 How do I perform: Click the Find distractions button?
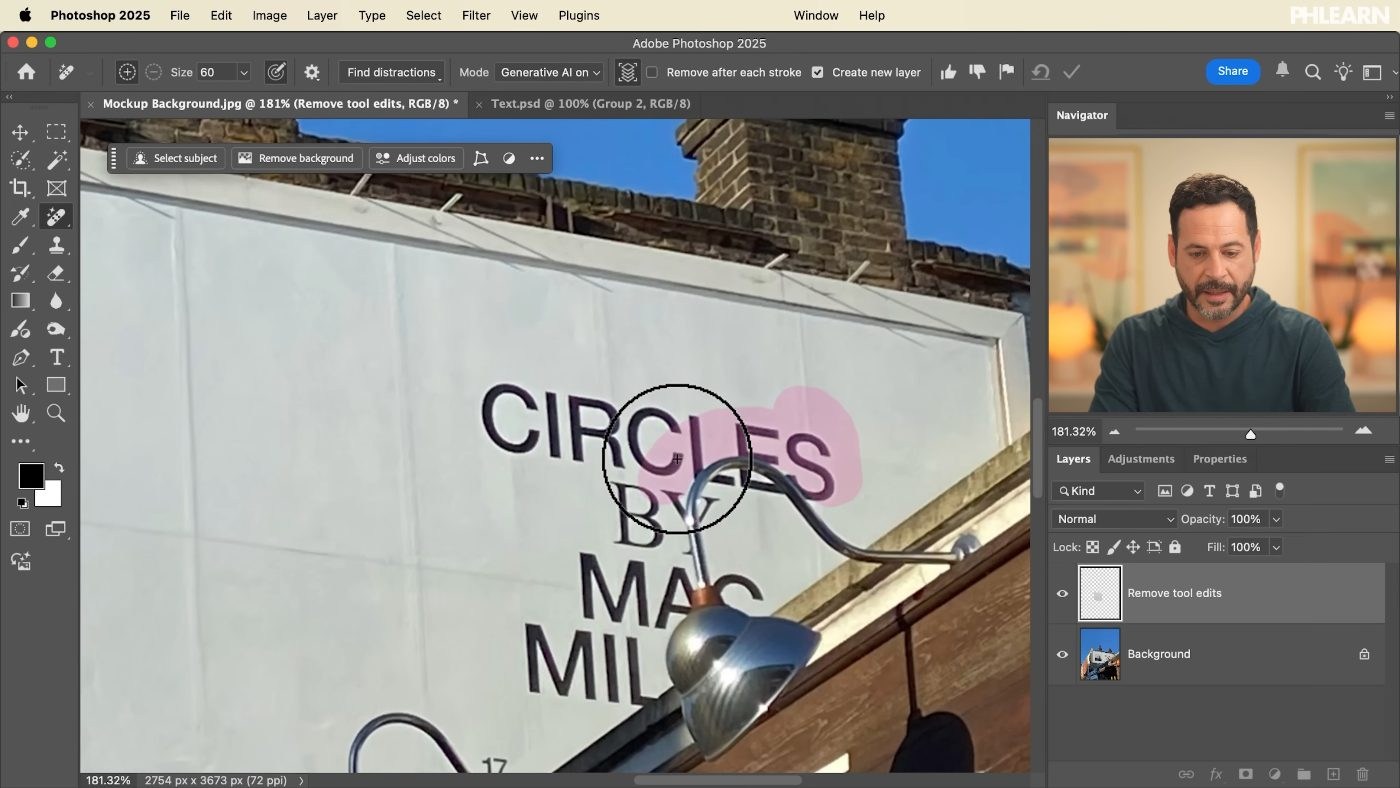pos(391,72)
